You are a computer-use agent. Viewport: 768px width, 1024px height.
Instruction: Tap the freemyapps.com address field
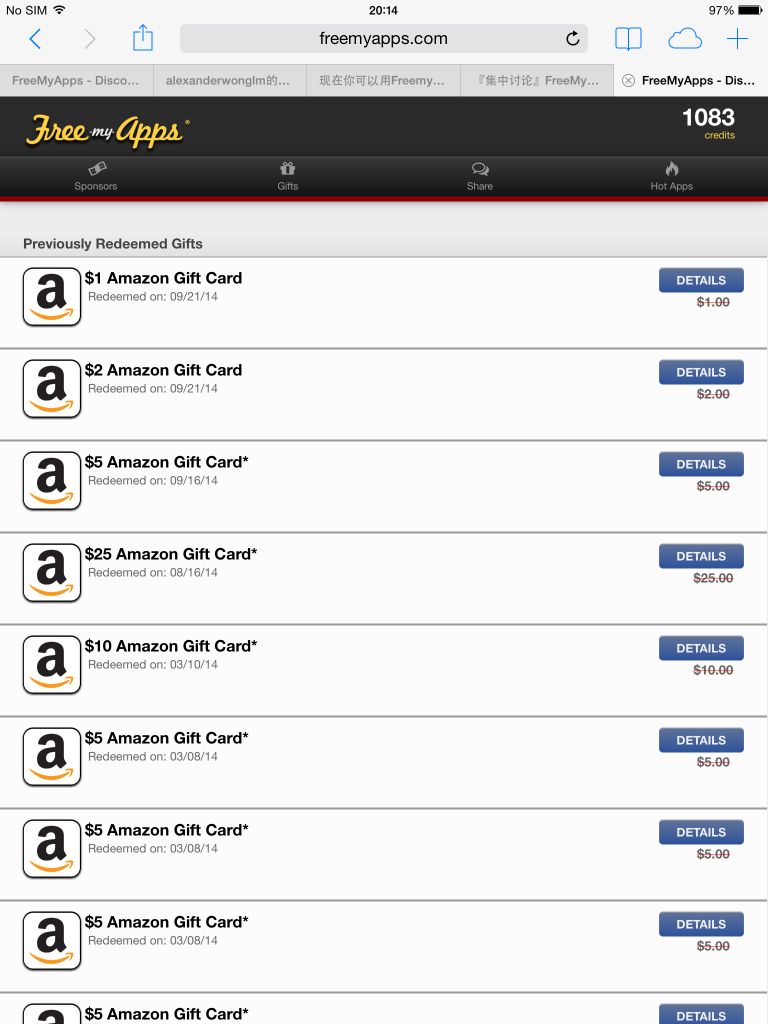[383, 39]
